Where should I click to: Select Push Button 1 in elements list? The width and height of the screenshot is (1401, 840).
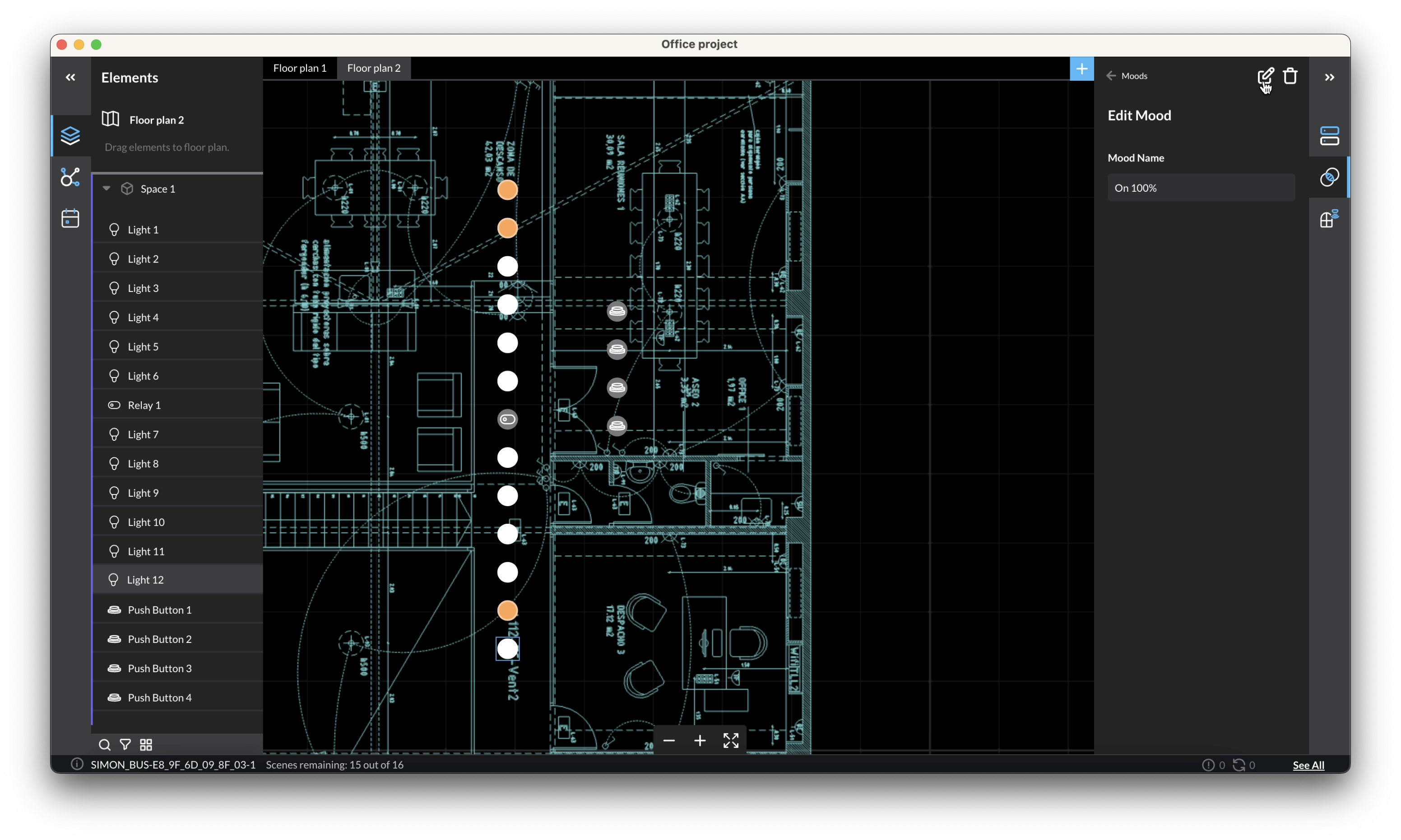click(x=178, y=609)
